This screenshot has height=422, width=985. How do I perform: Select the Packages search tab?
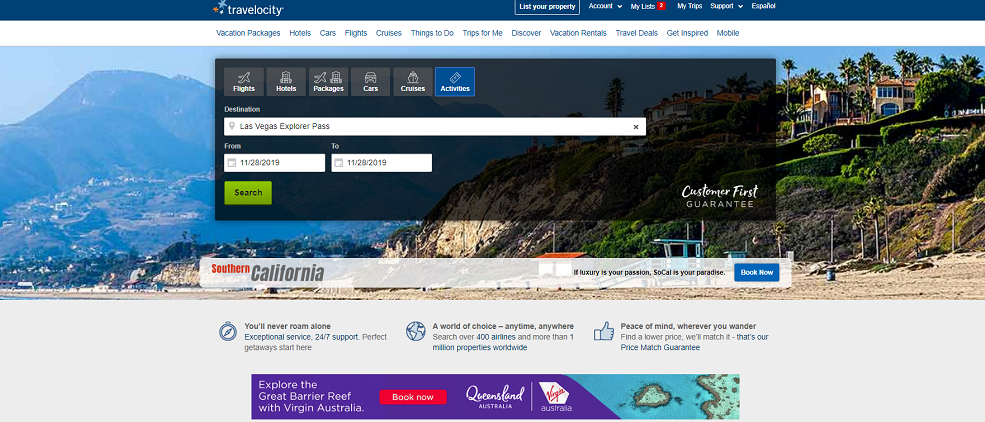tap(328, 82)
